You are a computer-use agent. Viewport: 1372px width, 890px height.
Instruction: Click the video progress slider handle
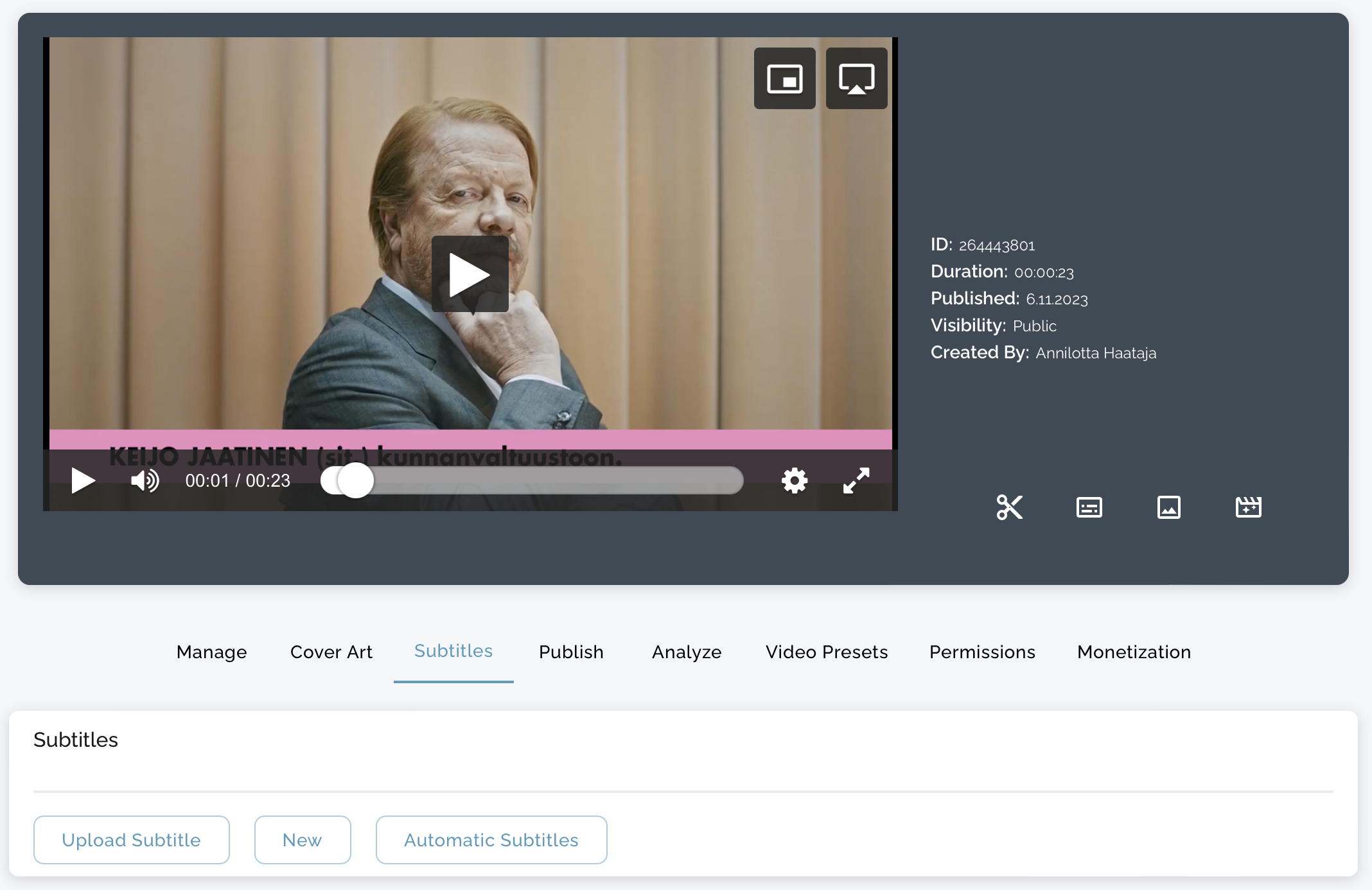[x=355, y=480]
